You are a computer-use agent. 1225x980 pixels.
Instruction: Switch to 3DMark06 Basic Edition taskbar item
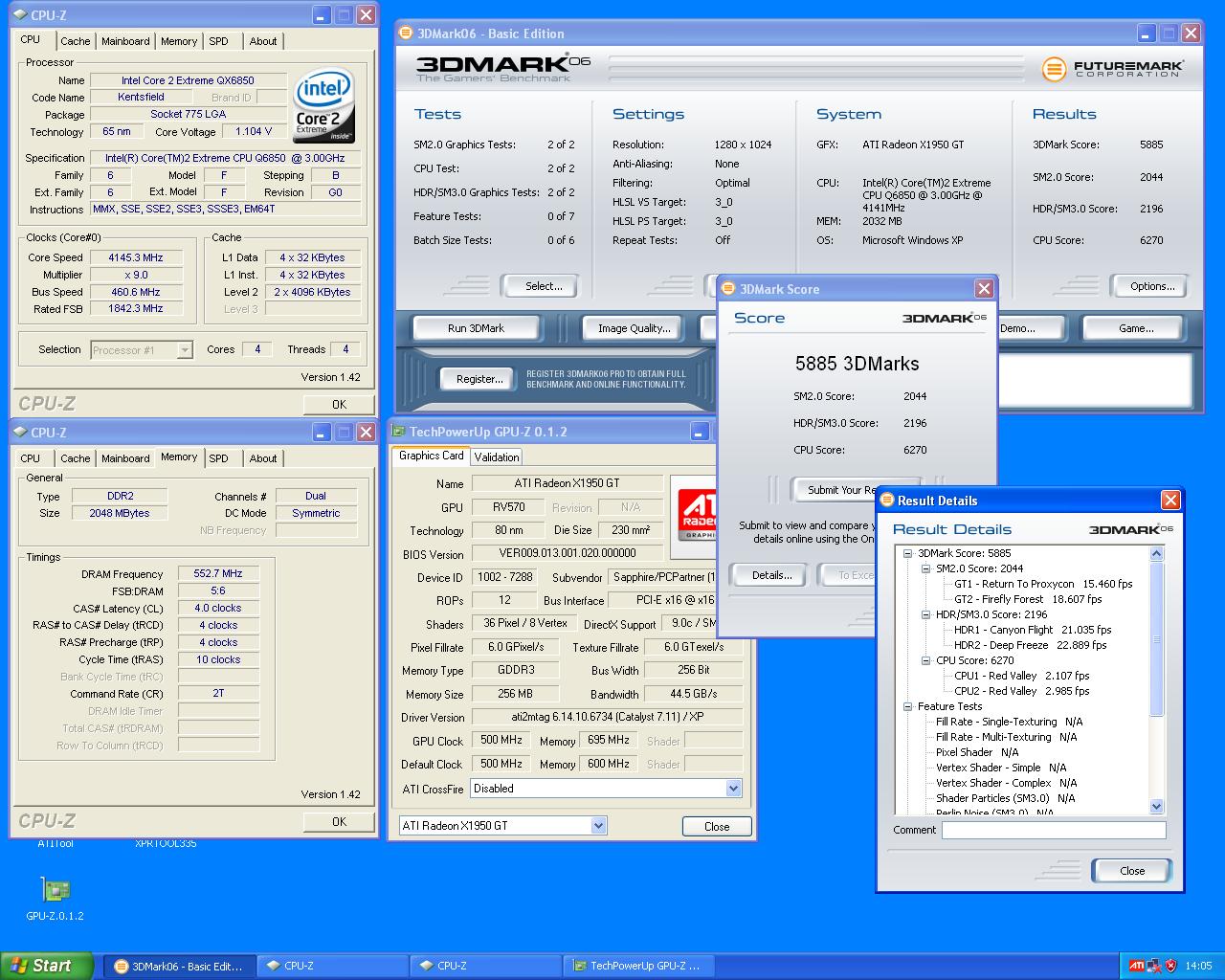pos(178,966)
